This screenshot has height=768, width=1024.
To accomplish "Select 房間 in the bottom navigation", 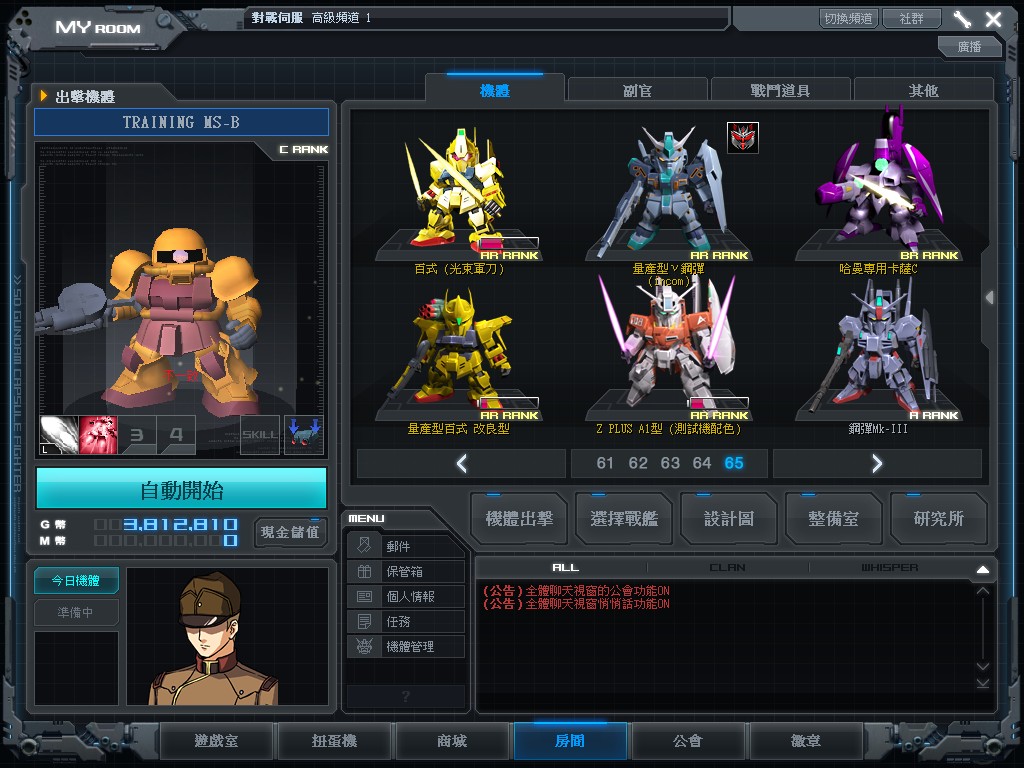I will click(x=570, y=741).
